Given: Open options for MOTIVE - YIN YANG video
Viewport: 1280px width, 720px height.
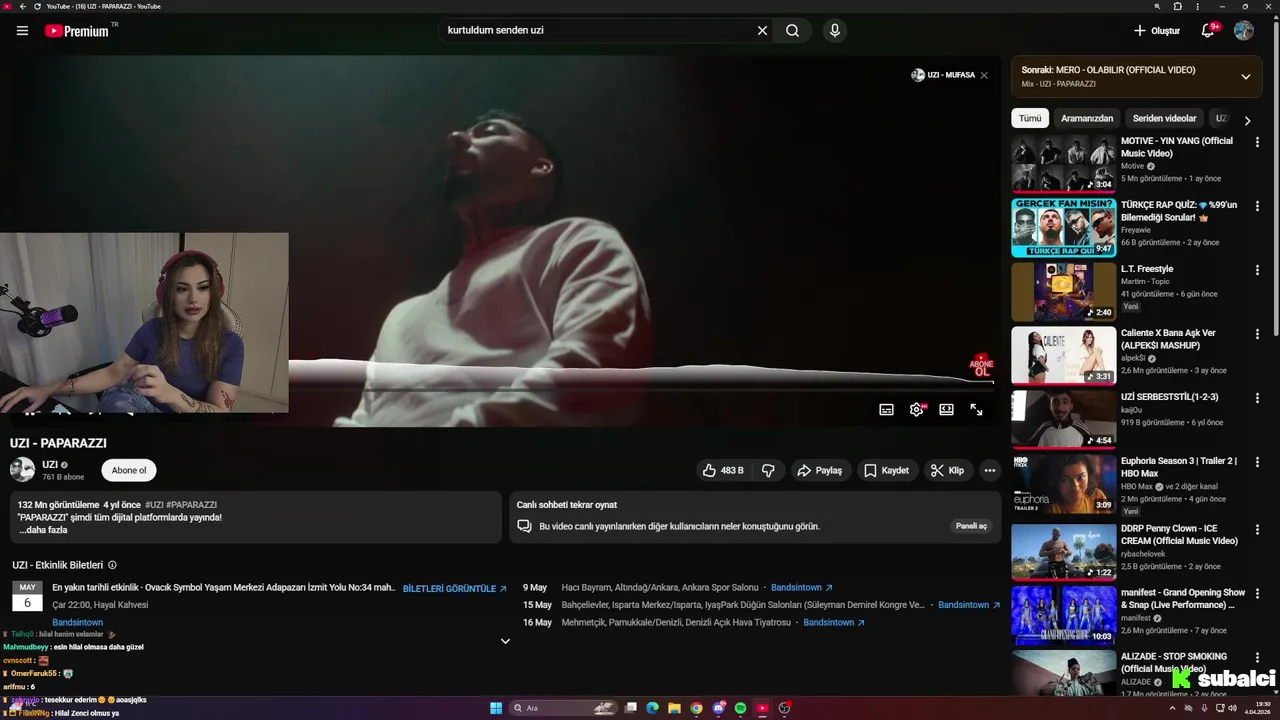Looking at the screenshot, I should click(x=1257, y=142).
